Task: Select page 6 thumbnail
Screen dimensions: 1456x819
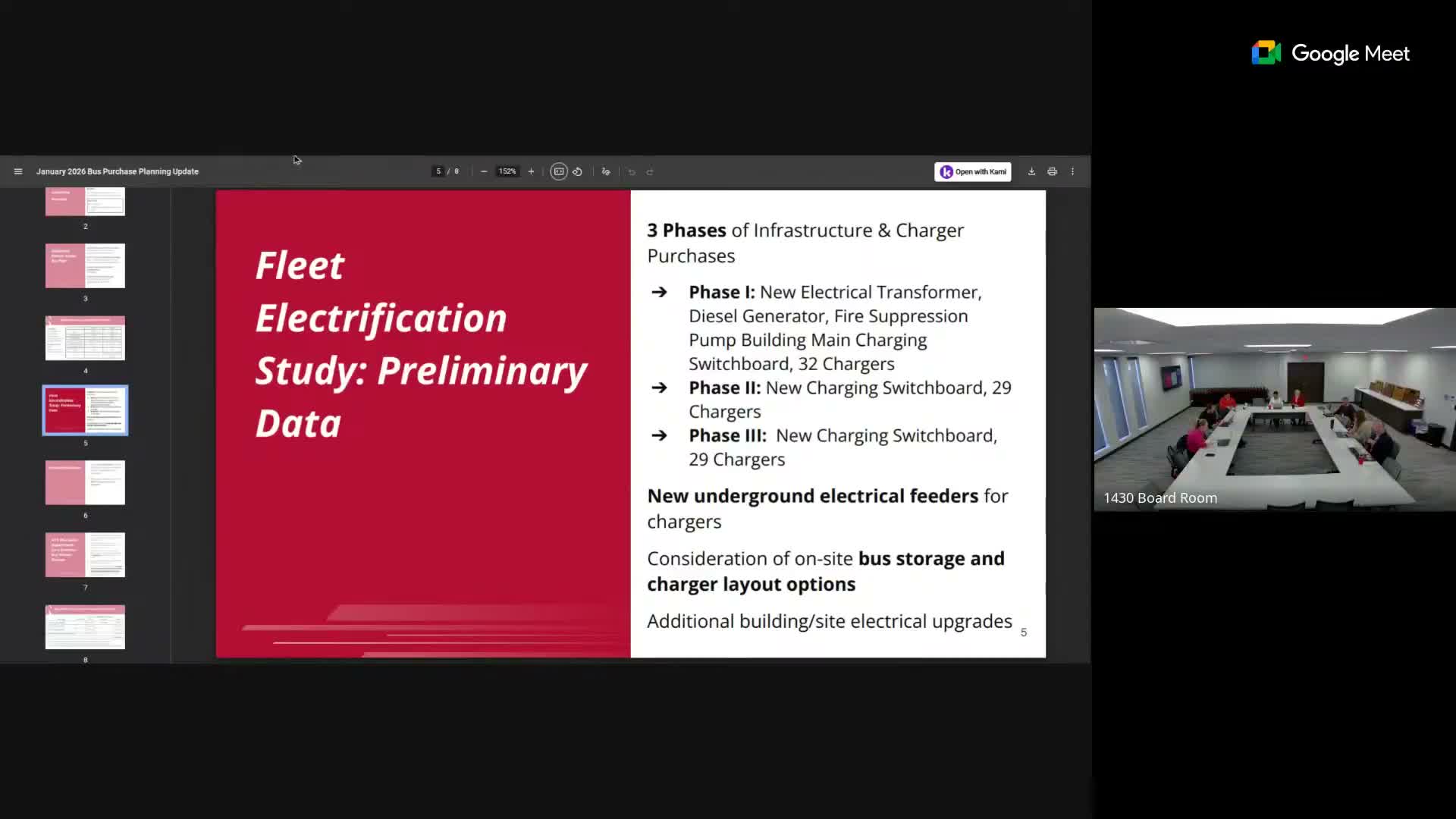Action: click(85, 482)
